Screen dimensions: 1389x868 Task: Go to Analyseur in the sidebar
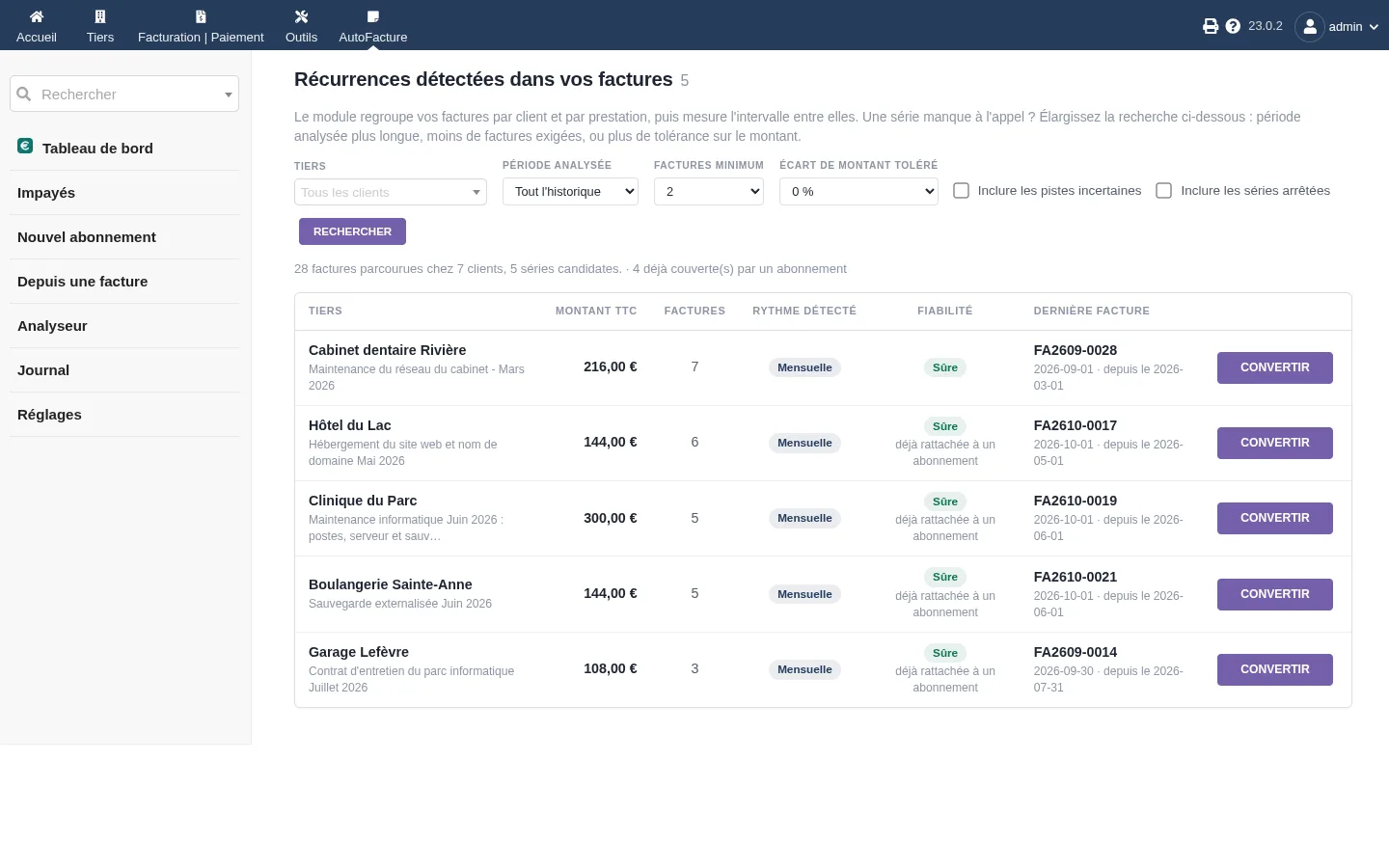coord(52,326)
